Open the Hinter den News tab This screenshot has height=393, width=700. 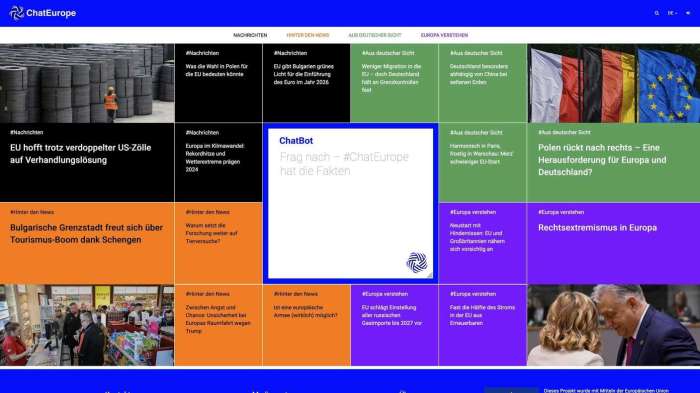click(308, 35)
